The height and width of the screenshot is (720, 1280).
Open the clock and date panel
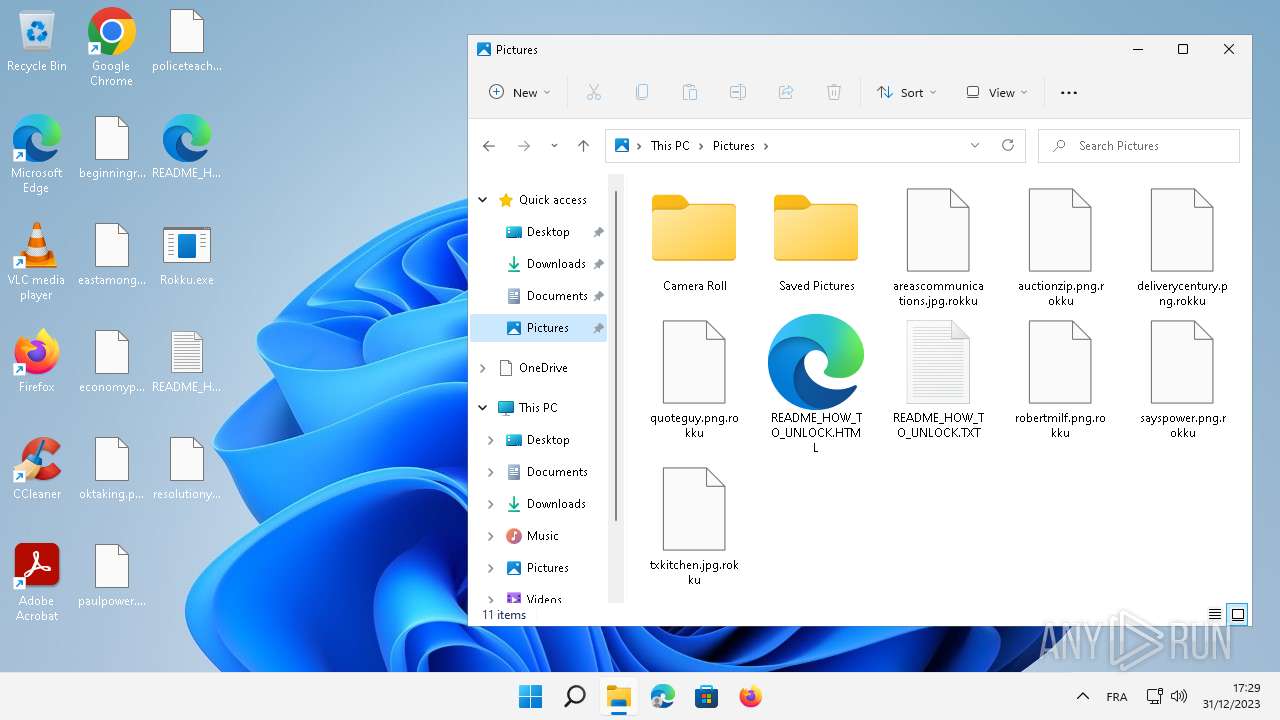(x=1233, y=696)
